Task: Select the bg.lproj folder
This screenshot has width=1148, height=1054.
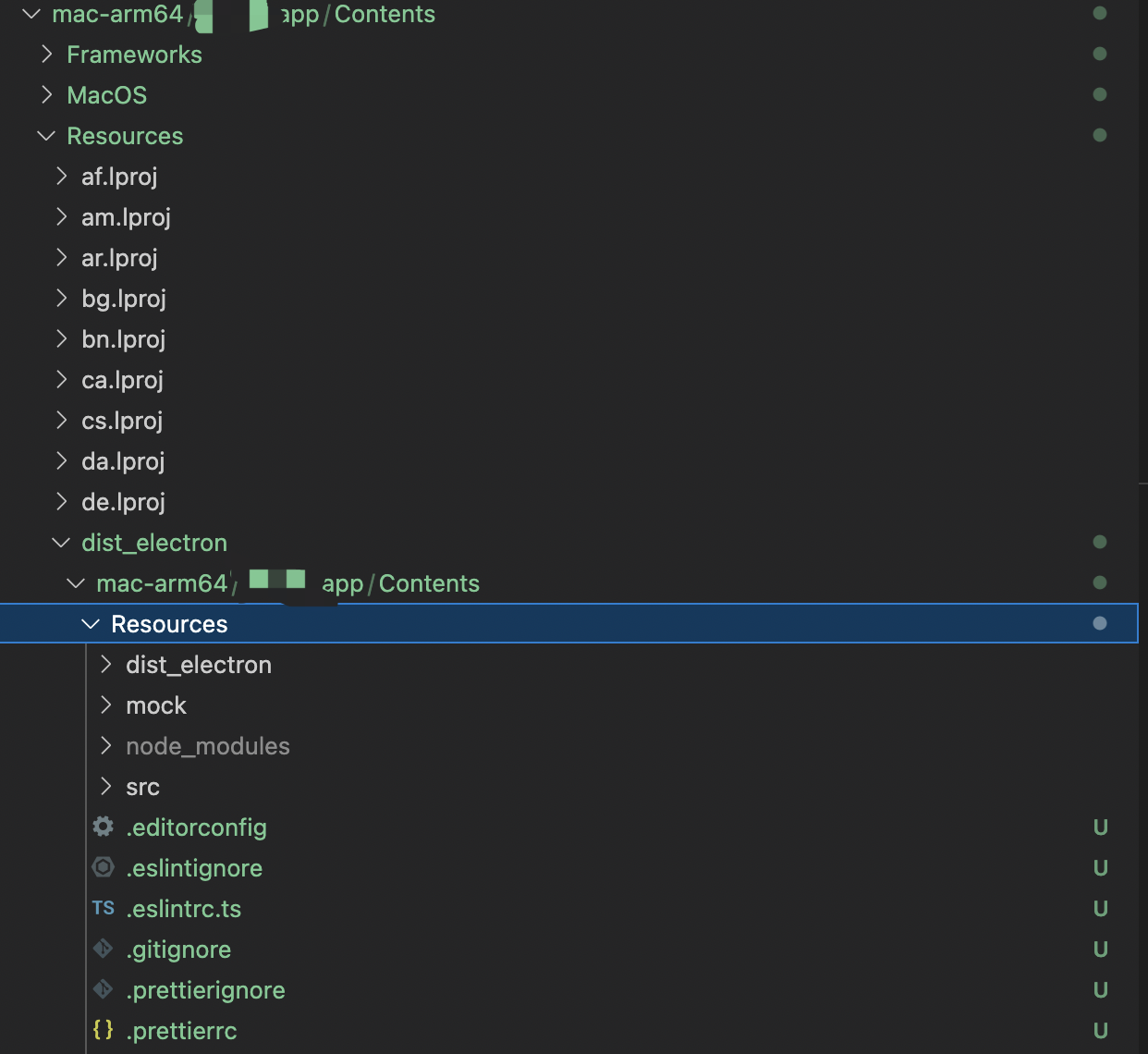Action: 124,298
